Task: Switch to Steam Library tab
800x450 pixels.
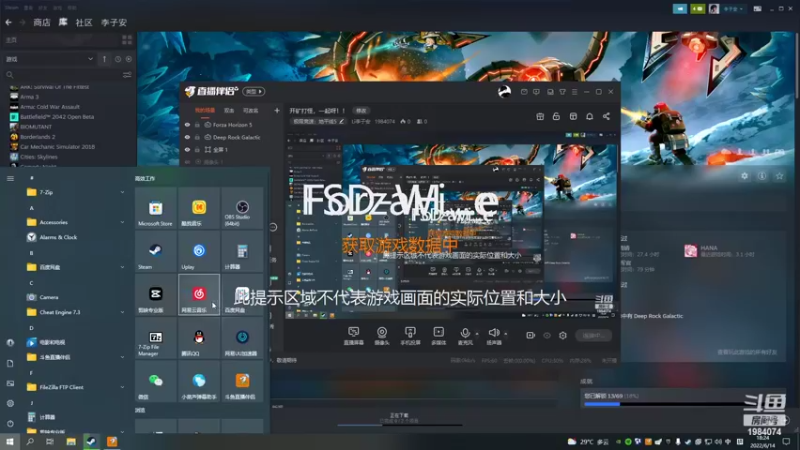Action: [x=63, y=22]
